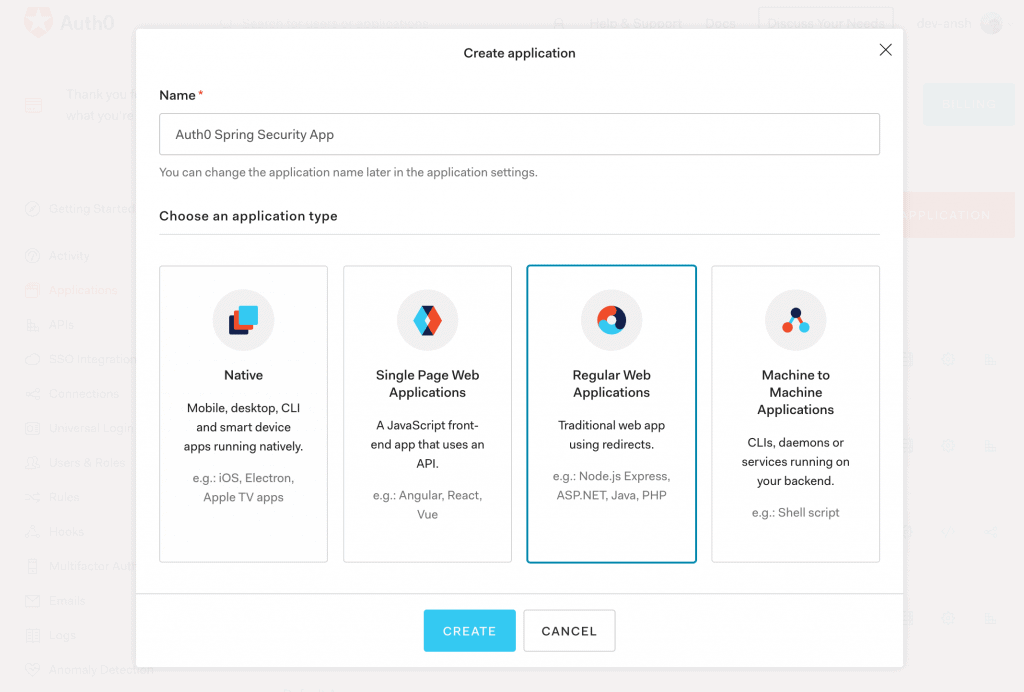Click the Emails sidebar icon

(32, 601)
